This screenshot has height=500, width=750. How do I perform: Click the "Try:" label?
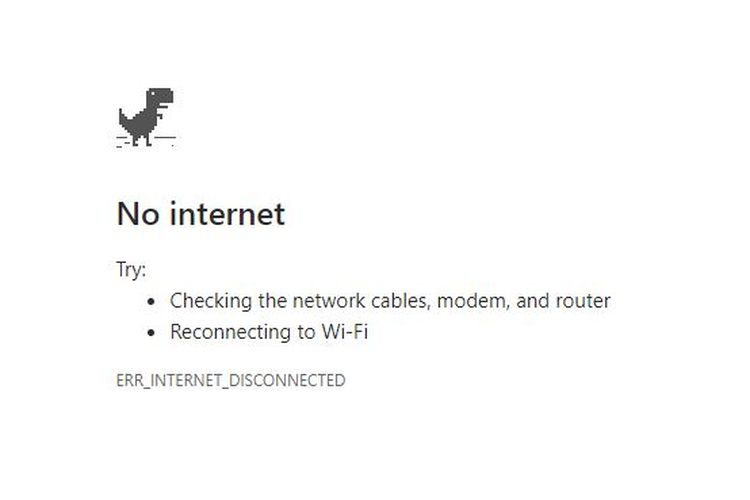pos(131,270)
